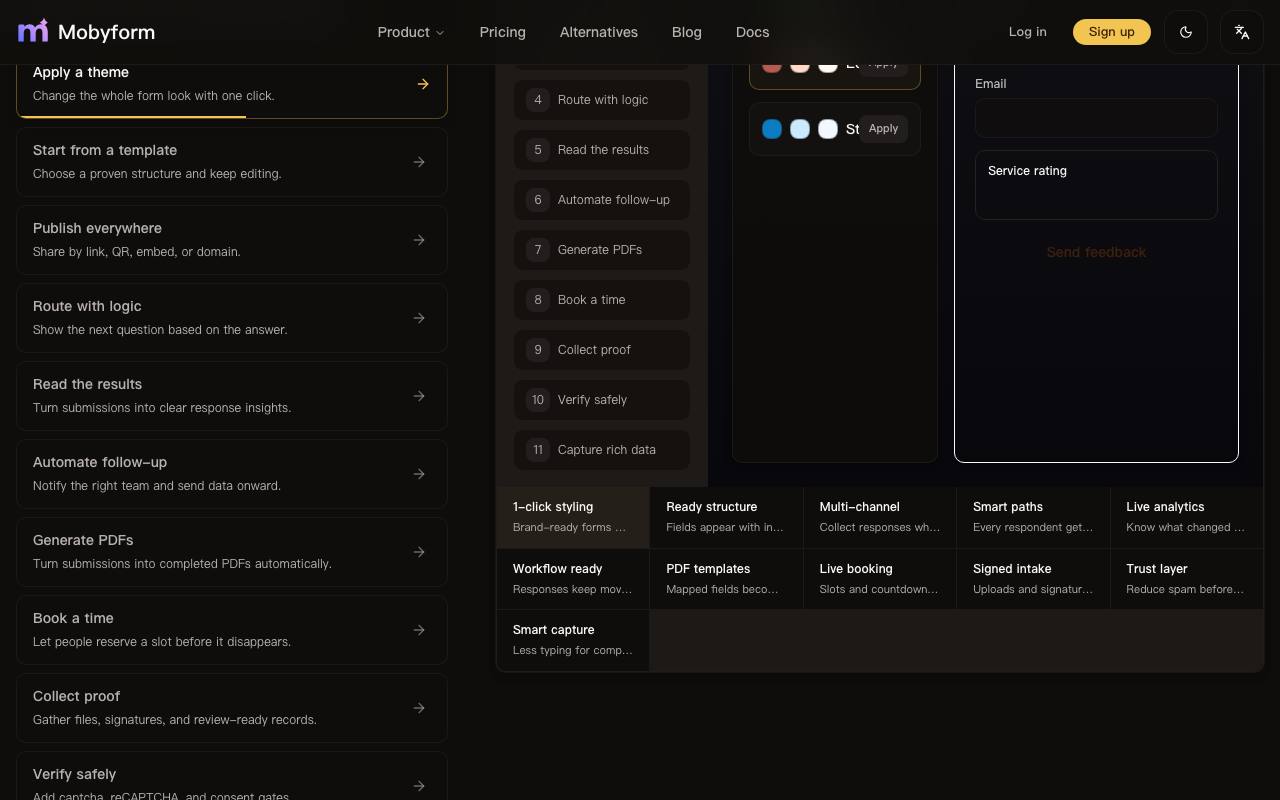Click arrow on Route with logic card
Image resolution: width=1280 pixels, height=800 pixels.
pos(419,318)
